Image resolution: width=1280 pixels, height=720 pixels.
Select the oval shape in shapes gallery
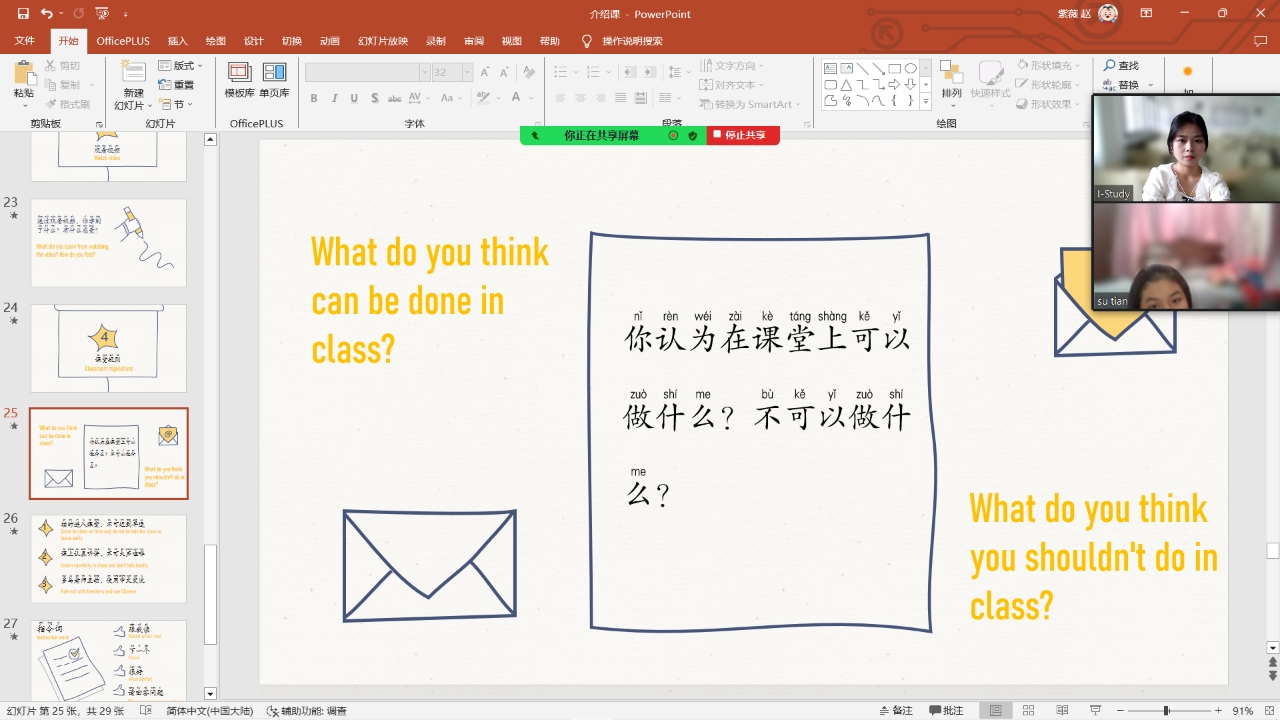click(911, 68)
